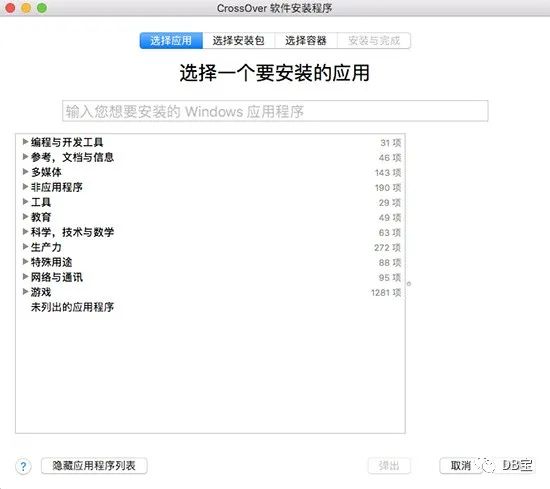Select the 未列出的应用程序 entry
This screenshot has height=489, width=550.
[x=72, y=307]
